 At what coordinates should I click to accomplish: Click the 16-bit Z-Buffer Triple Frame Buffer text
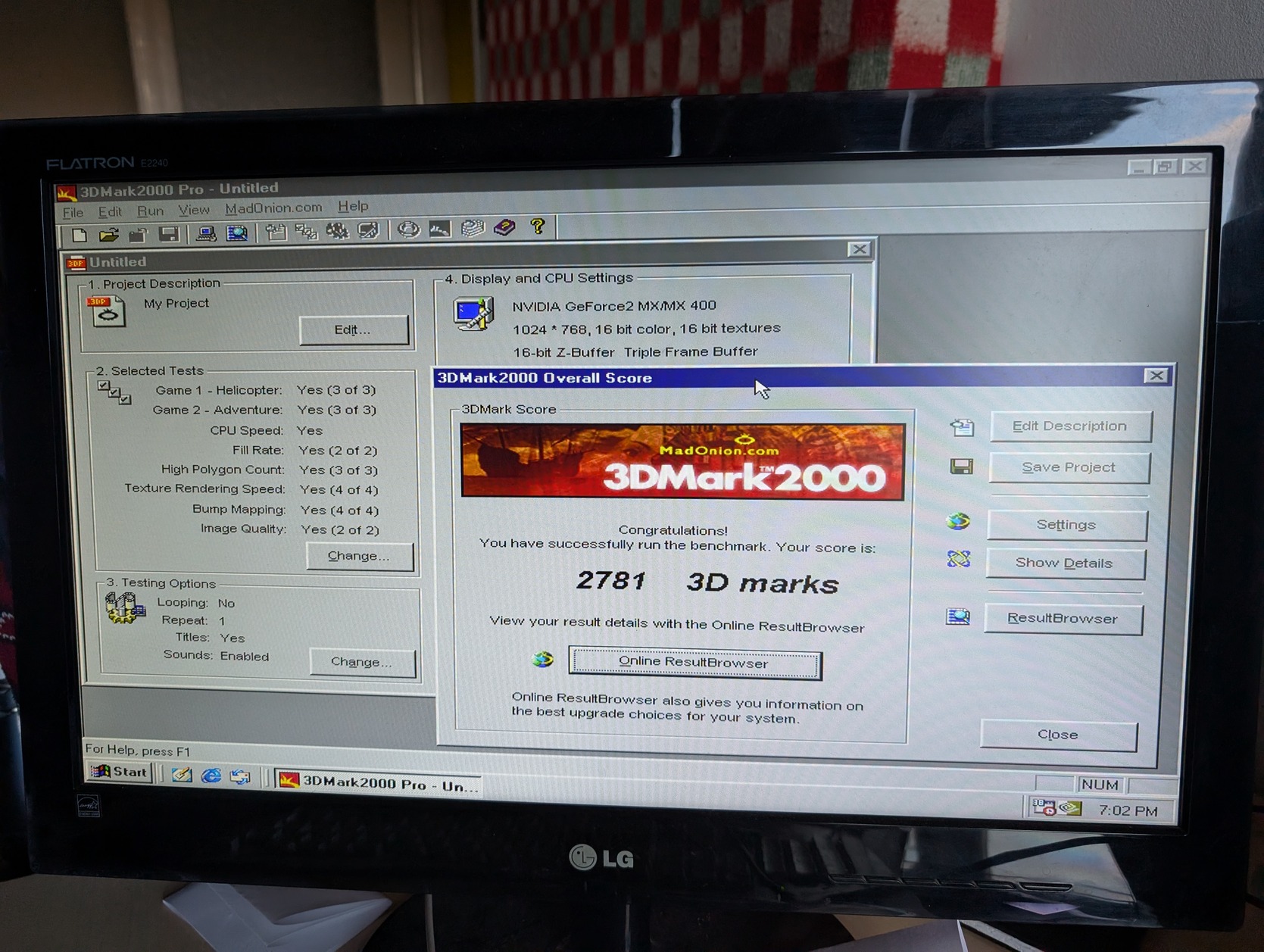click(635, 352)
